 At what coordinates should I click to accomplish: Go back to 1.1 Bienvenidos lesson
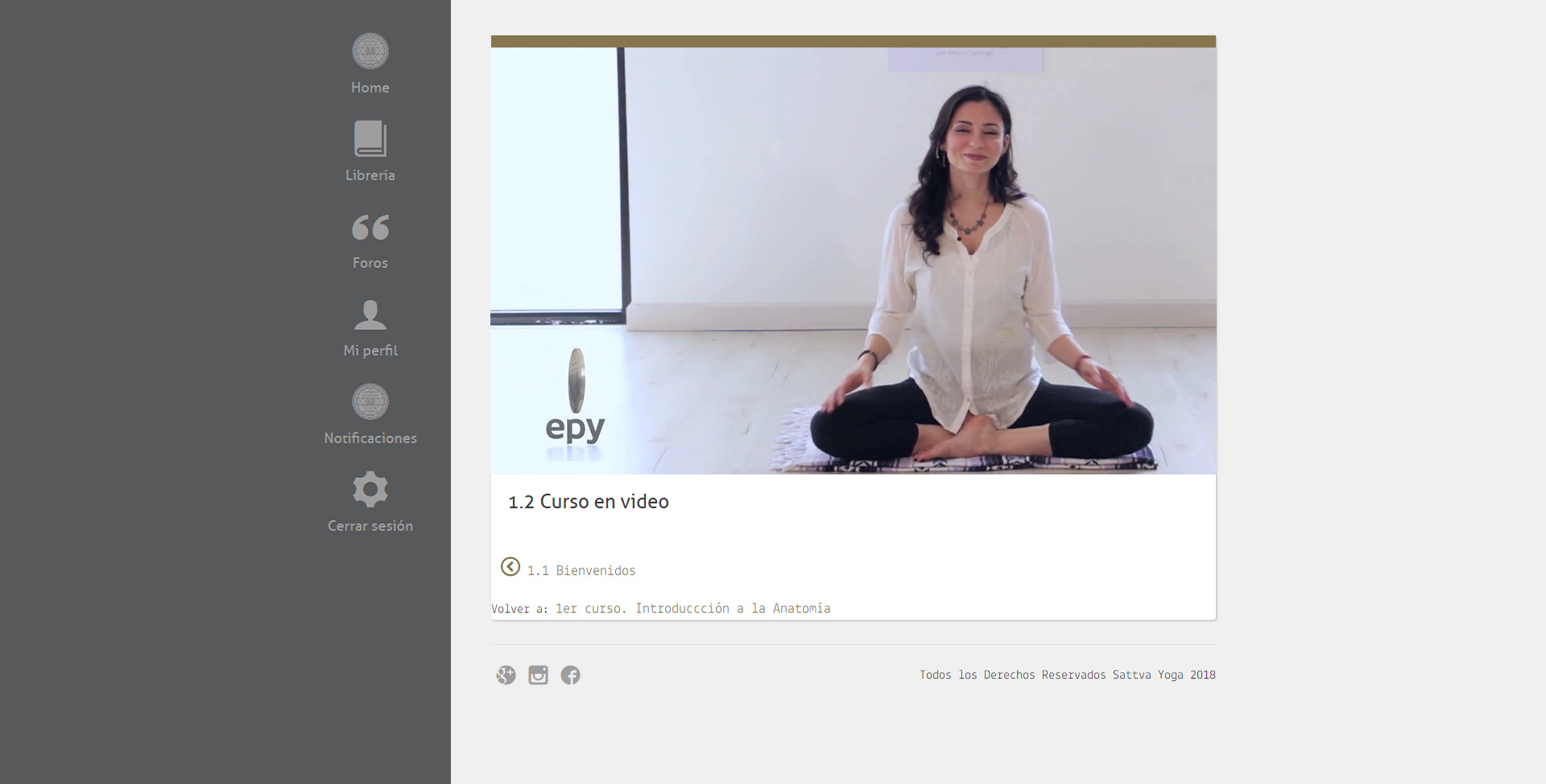point(581,571)
